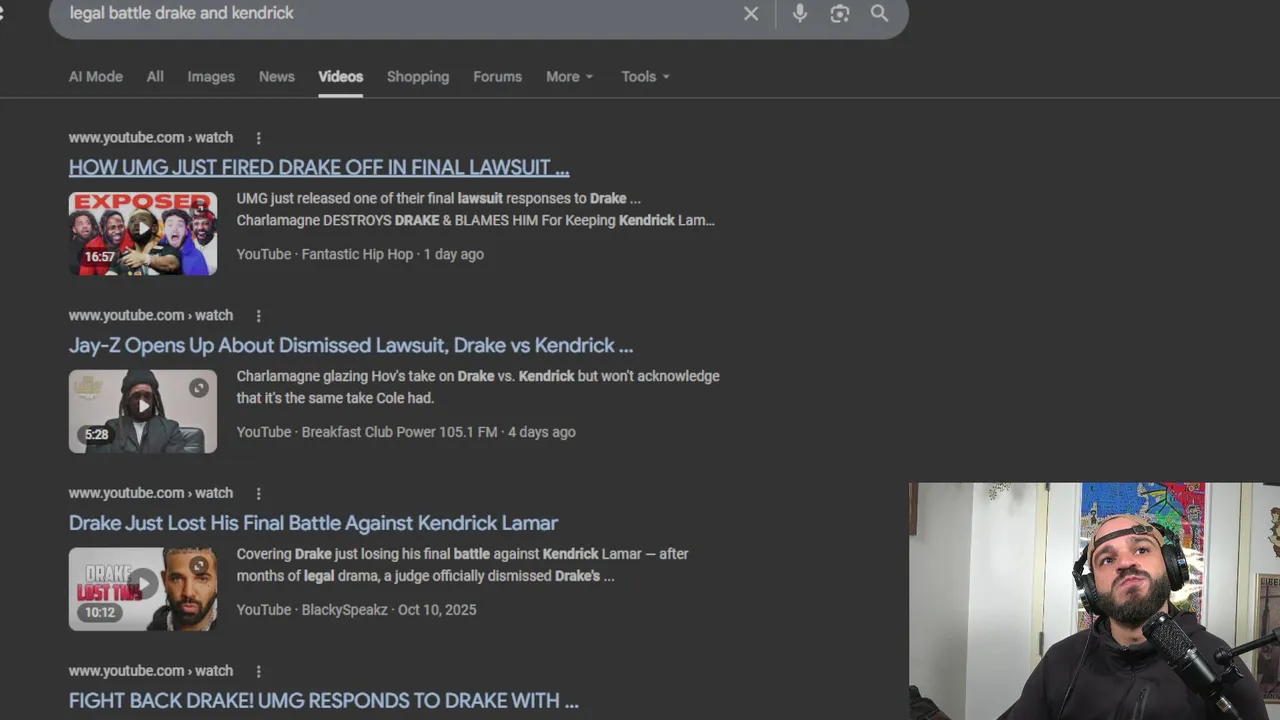1280x720 pixels.
Task: Click the streamer webcam overlay
Action: [x=1094, y=601]
